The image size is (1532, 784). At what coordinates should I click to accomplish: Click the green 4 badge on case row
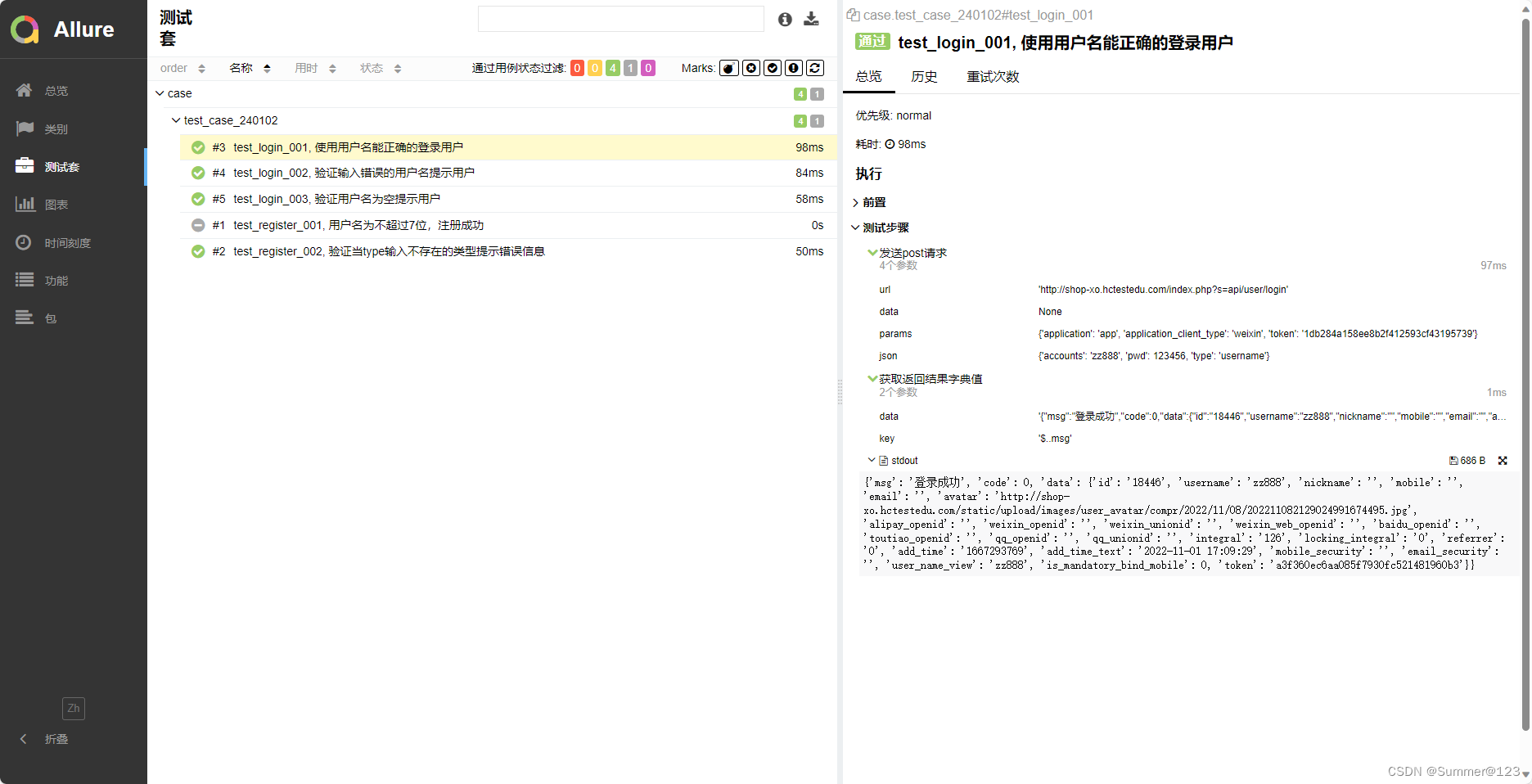(800, 94)
